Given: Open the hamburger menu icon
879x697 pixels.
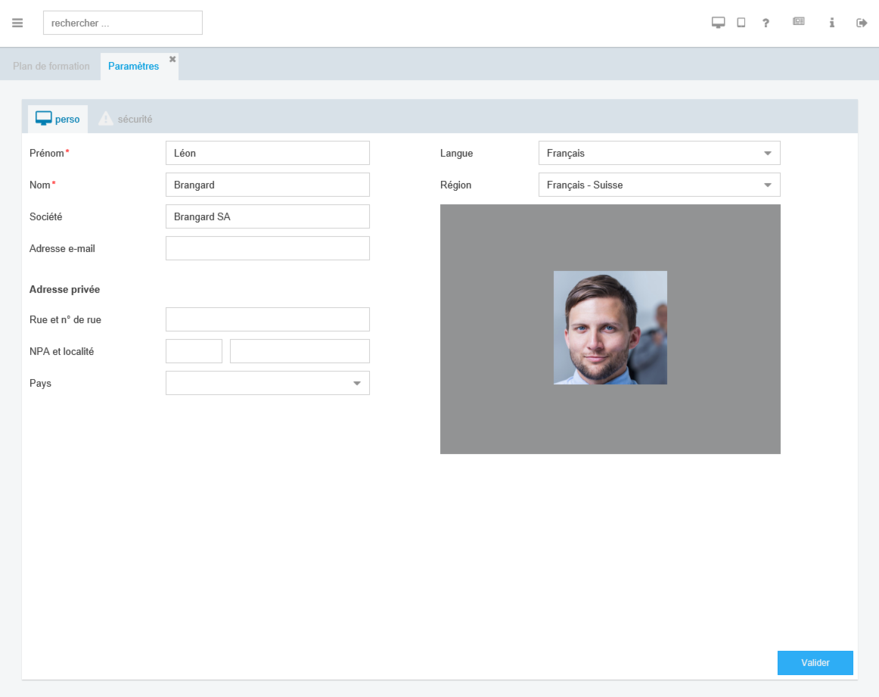Looking at the screenshot, I should [x=17, y=23].
